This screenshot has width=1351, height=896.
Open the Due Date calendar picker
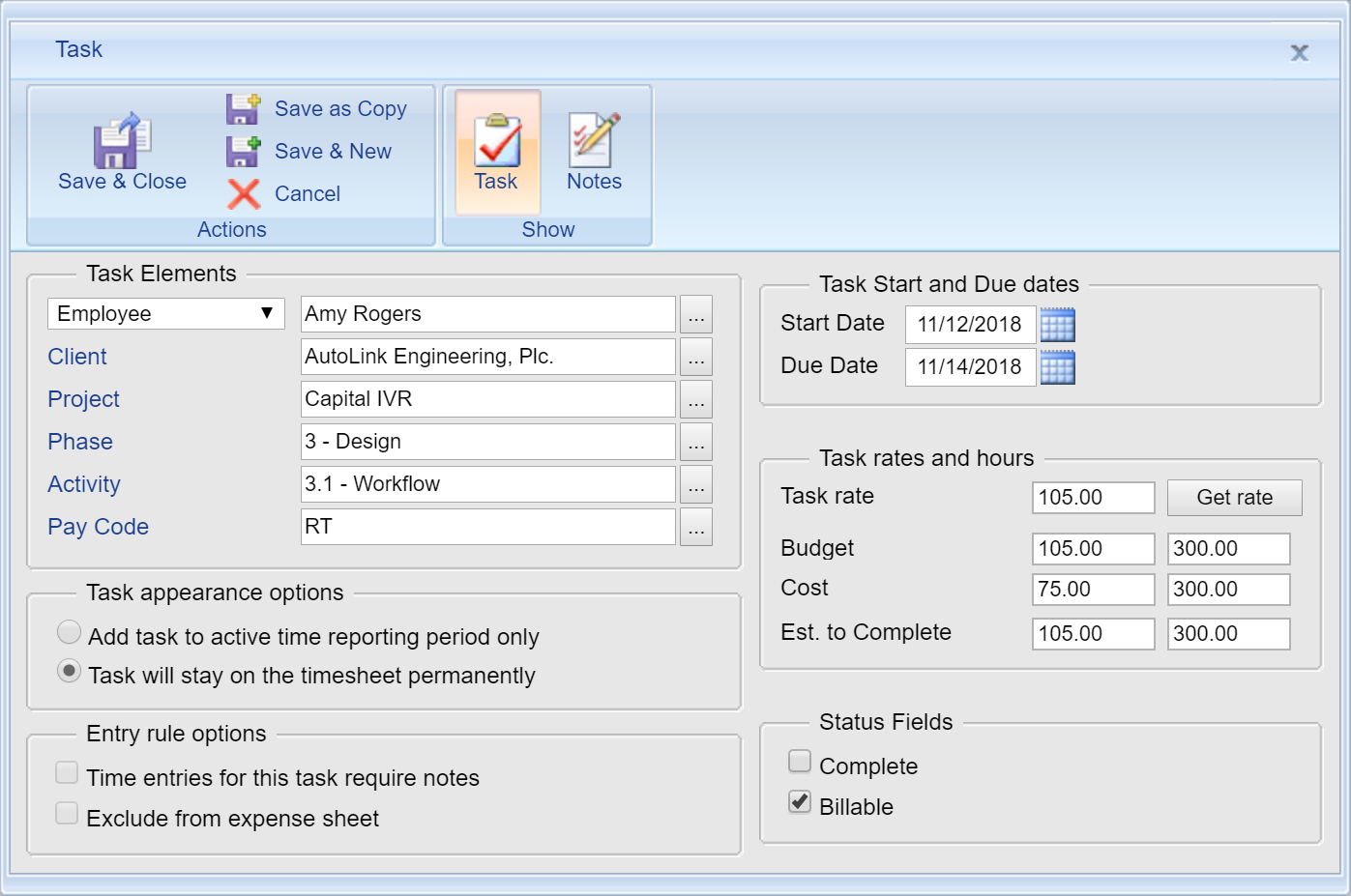tap(1057, 368)
